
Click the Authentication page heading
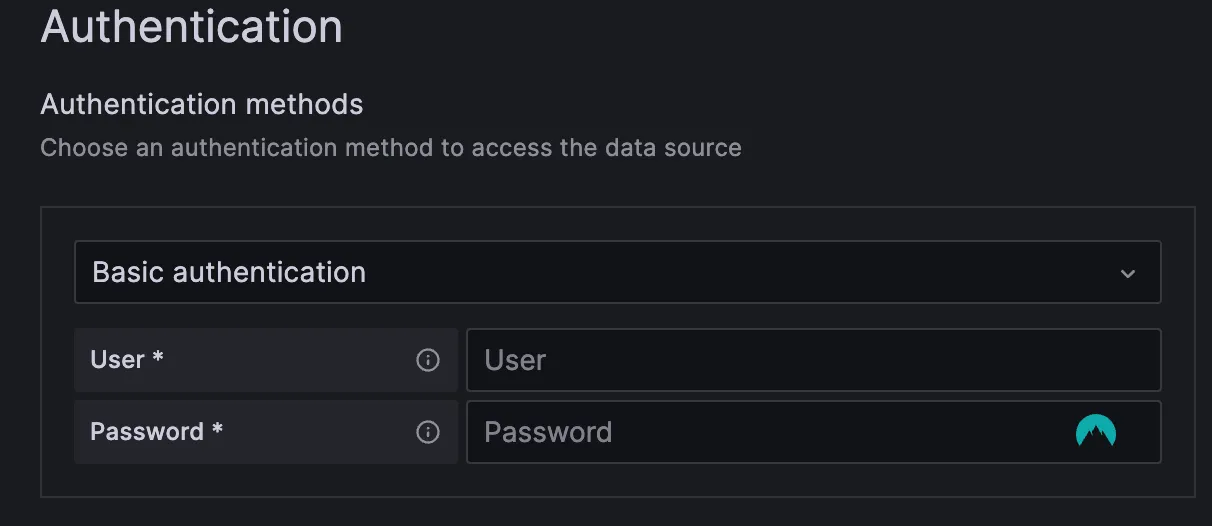pyautogui.click(x=191, y=26)
